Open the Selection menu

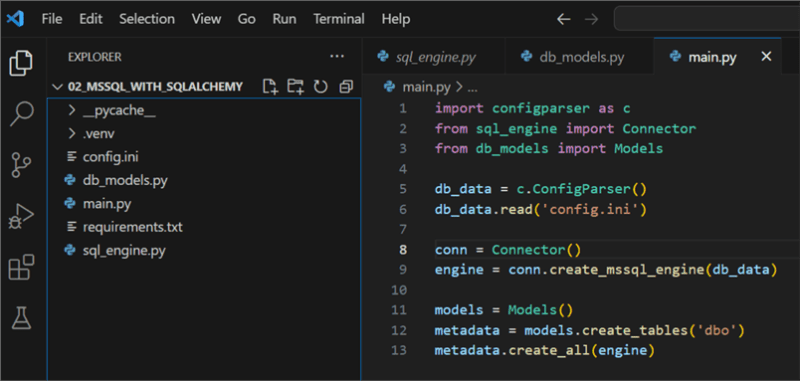point(147,19)
